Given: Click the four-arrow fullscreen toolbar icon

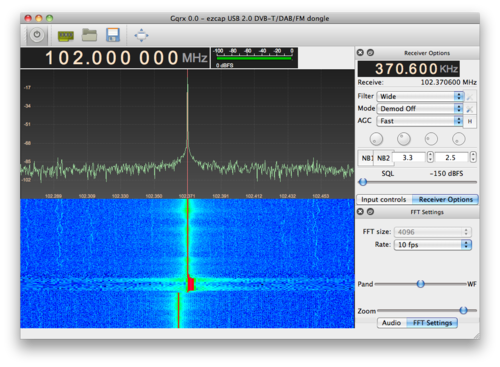Looking at the screenshot, I should point(141,35).
